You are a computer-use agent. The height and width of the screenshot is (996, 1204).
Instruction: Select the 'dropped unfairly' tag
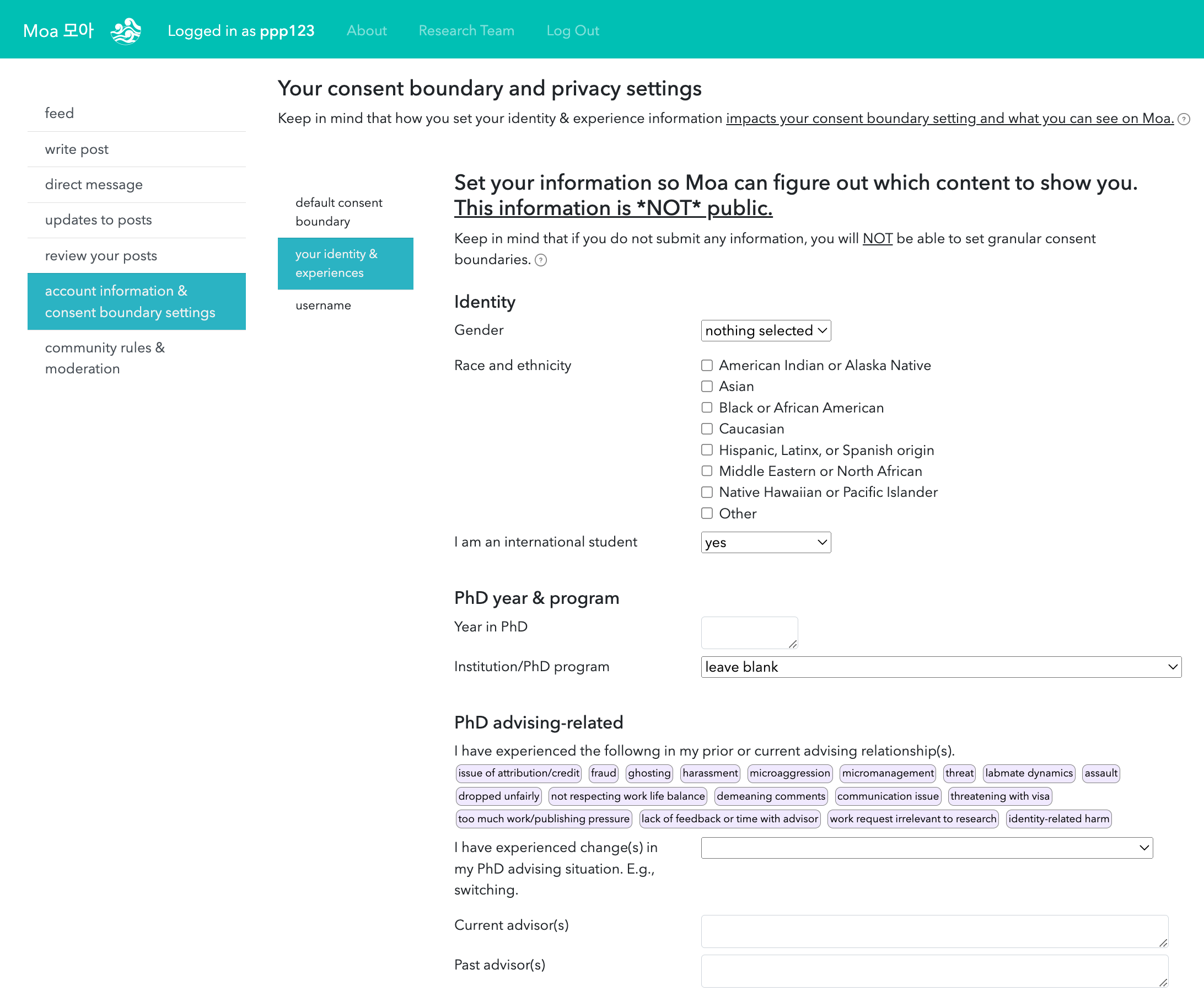498,796
